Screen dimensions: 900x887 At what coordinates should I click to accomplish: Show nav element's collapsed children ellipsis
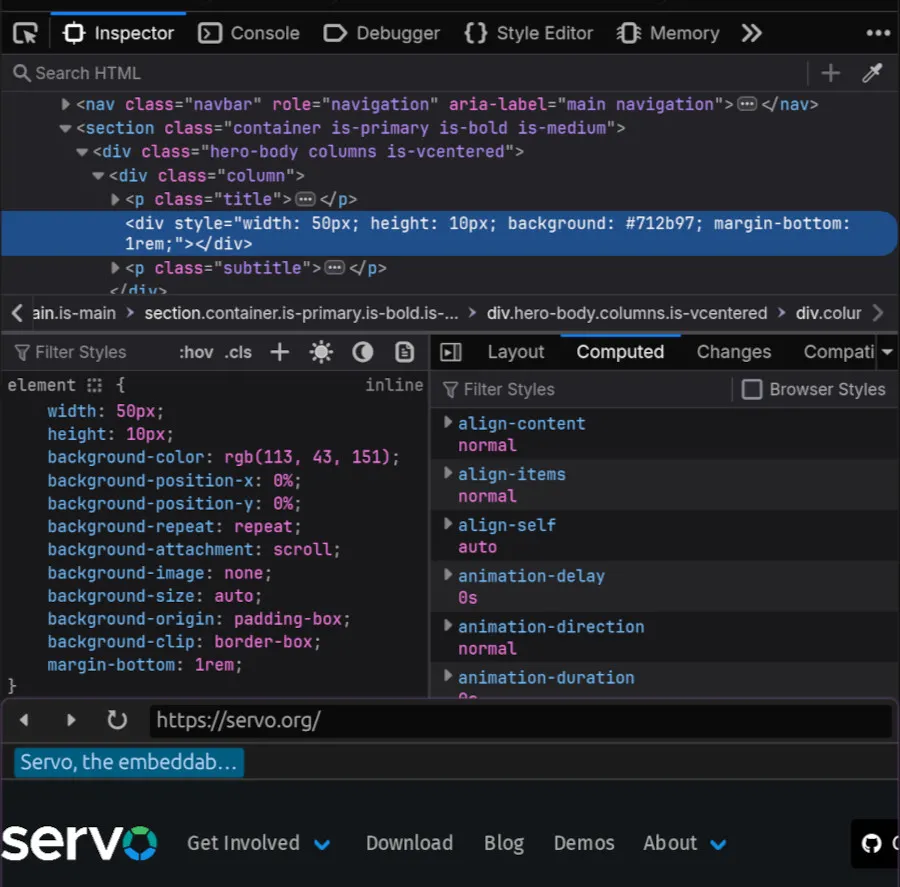point(747,104)
